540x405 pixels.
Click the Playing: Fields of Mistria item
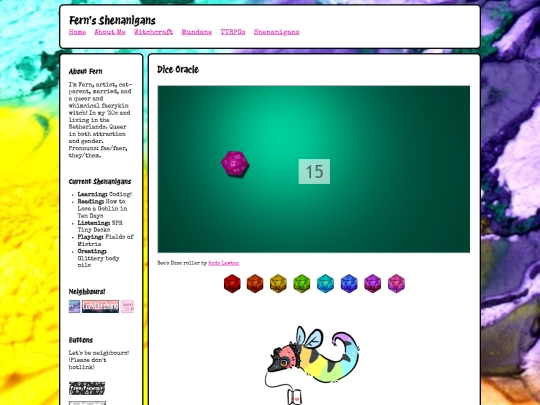click(105, 240)
